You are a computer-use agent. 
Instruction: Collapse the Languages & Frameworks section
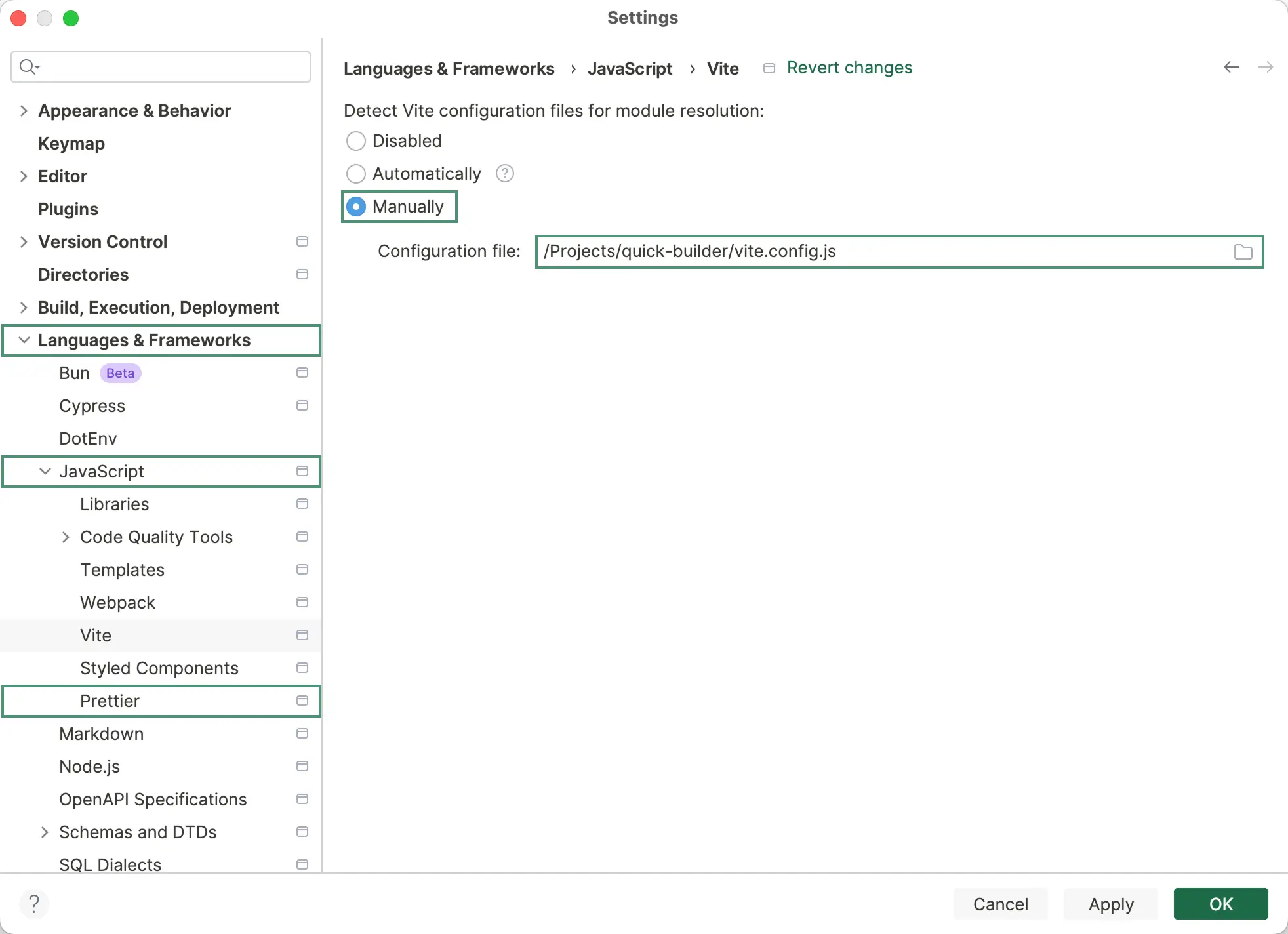pyautogui.click(x=24, y=340)
